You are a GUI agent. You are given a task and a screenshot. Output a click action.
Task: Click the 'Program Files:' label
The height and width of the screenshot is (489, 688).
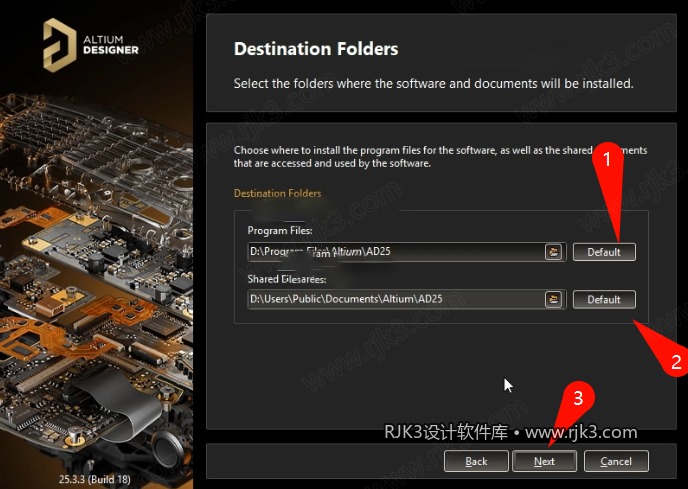coord(280,230)
